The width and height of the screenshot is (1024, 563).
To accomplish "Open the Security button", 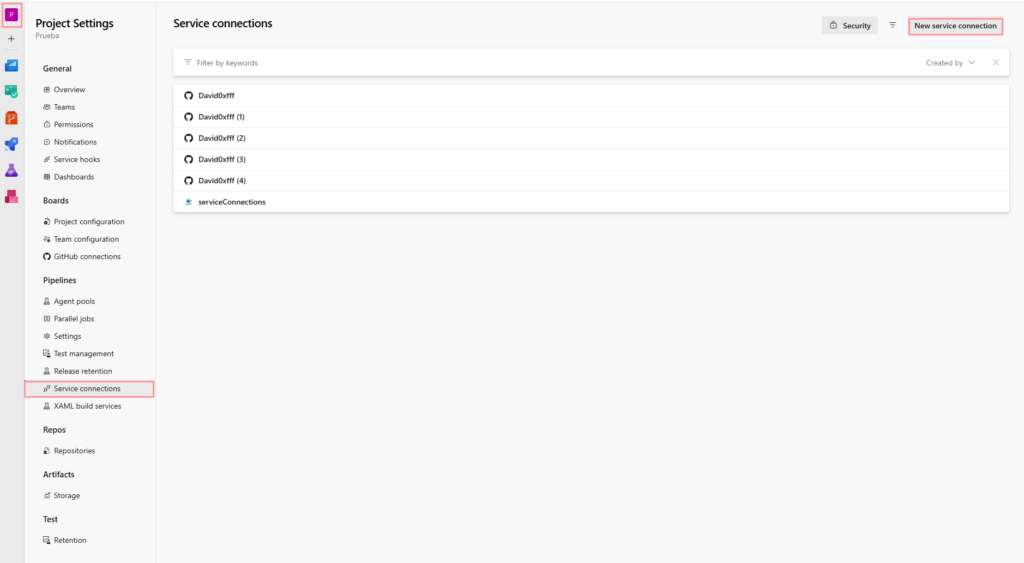I will pos(850,25).
